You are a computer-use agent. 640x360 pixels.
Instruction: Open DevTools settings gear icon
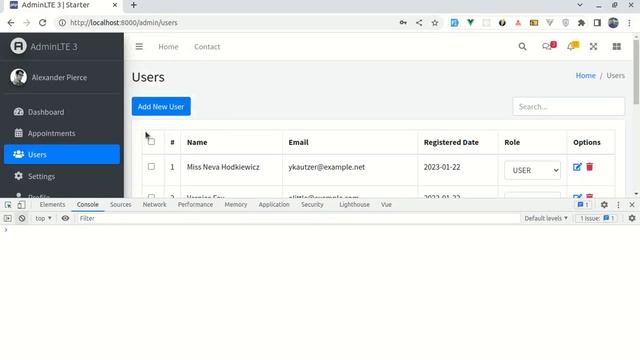tap(604, 204)
